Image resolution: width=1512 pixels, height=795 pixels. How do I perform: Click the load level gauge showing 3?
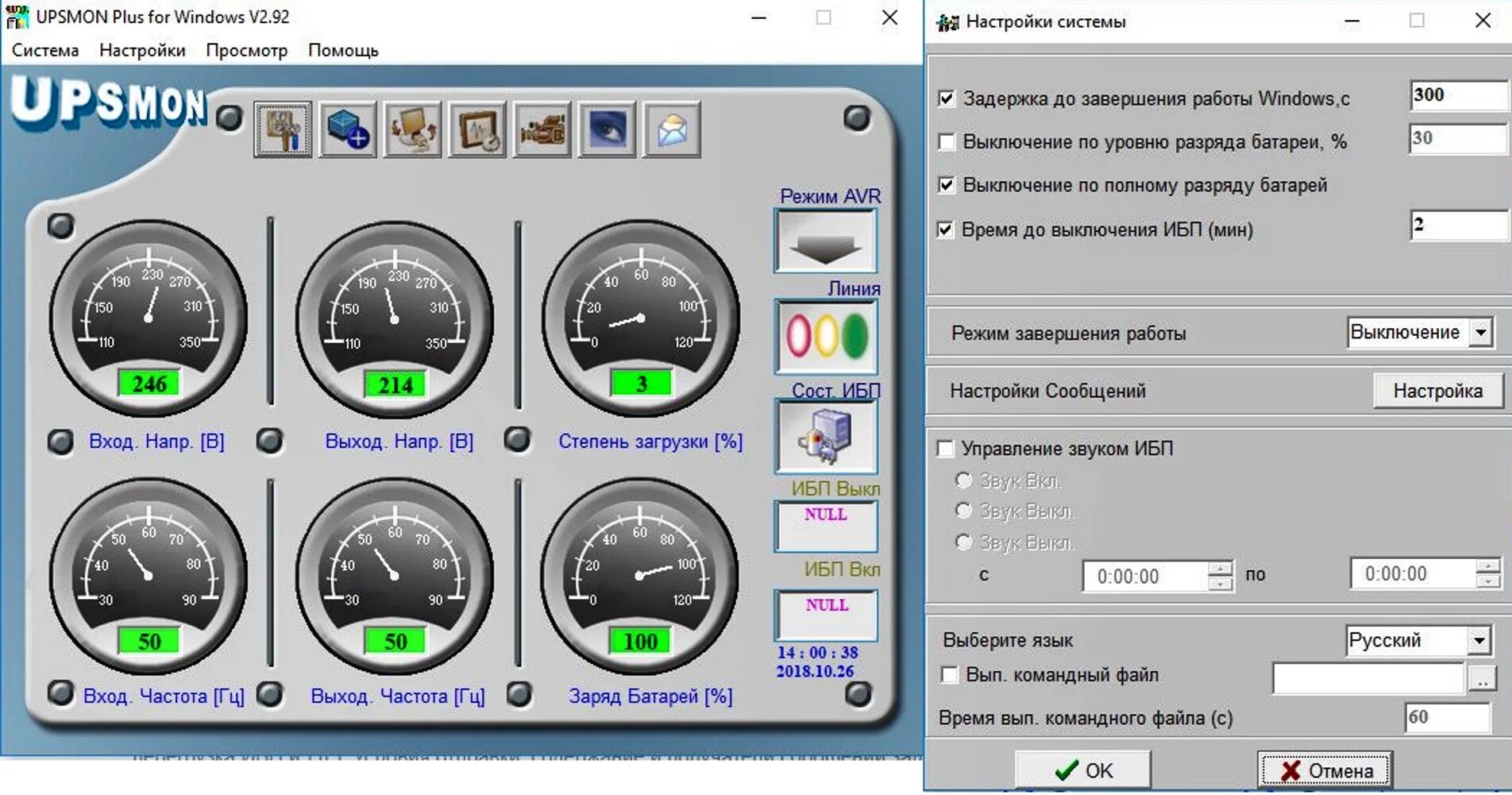641,318
